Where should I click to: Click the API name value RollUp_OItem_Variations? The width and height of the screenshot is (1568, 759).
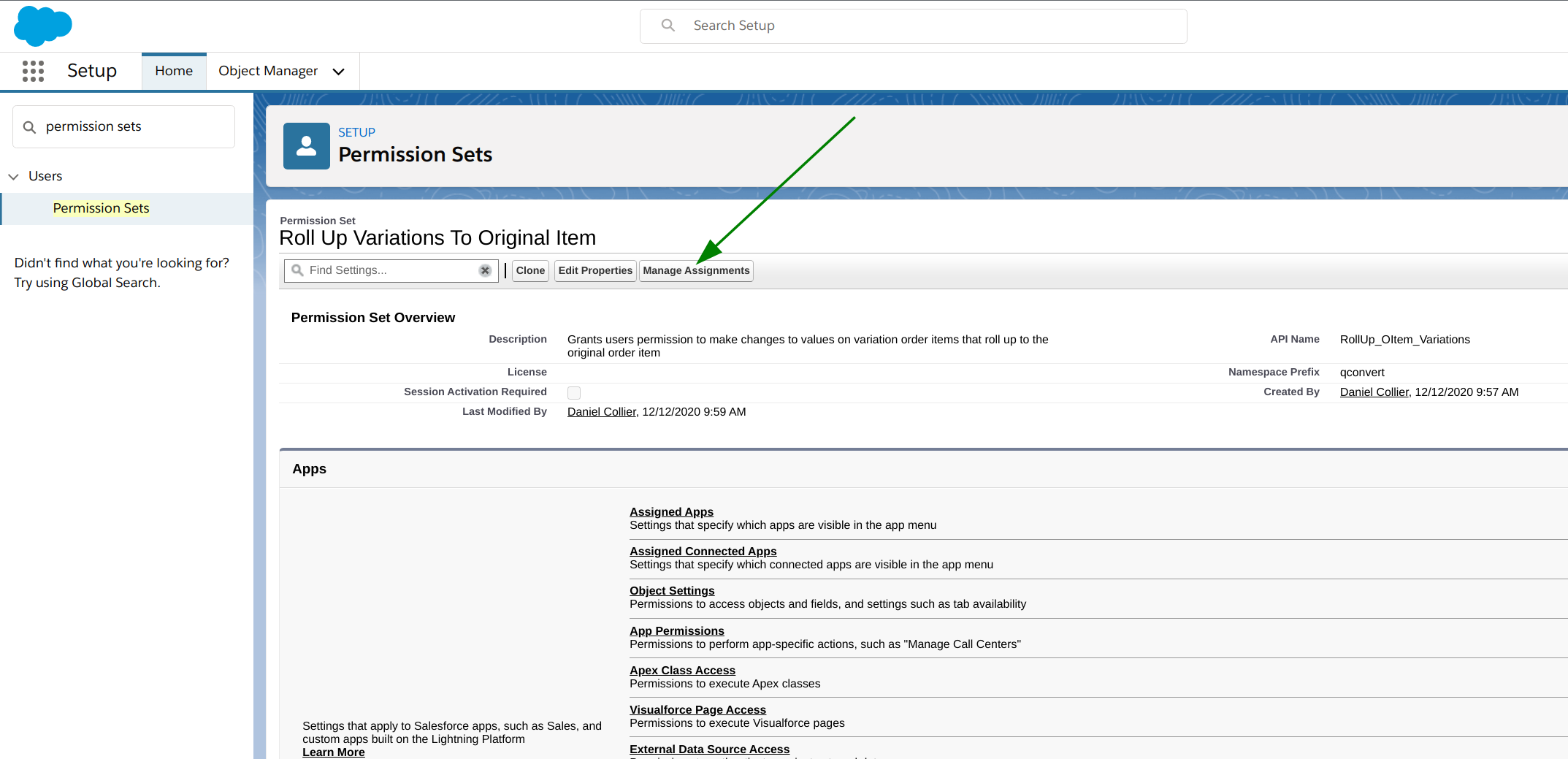(1404, 340)
